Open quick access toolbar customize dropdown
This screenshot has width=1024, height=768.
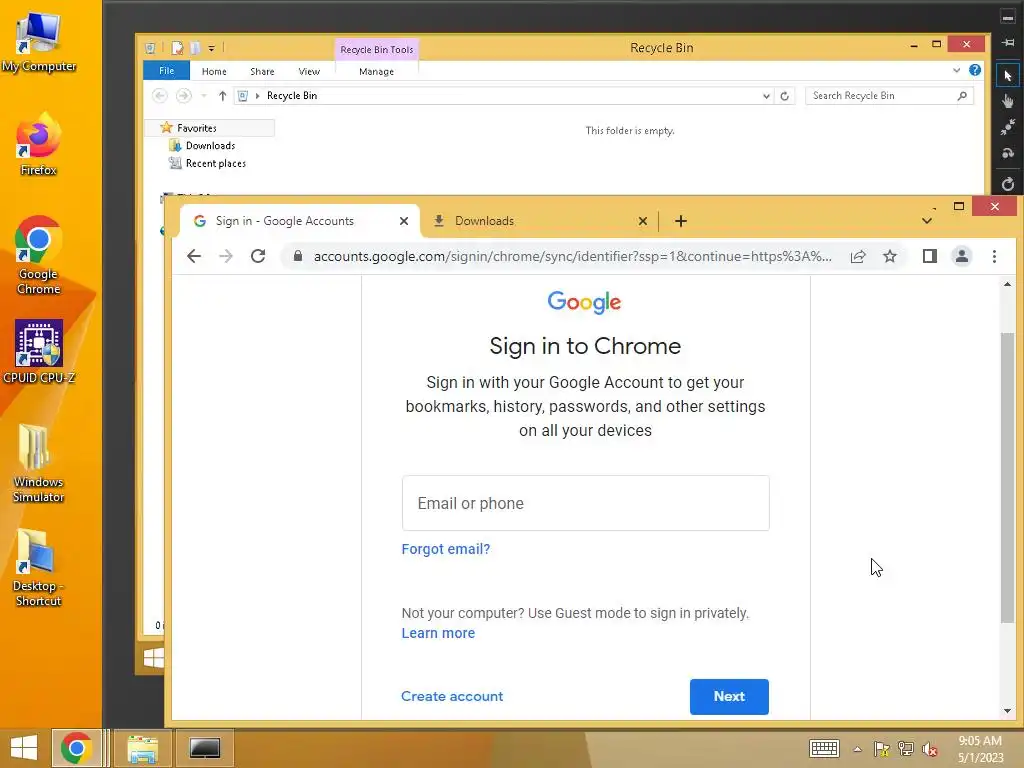coord(212,48)
